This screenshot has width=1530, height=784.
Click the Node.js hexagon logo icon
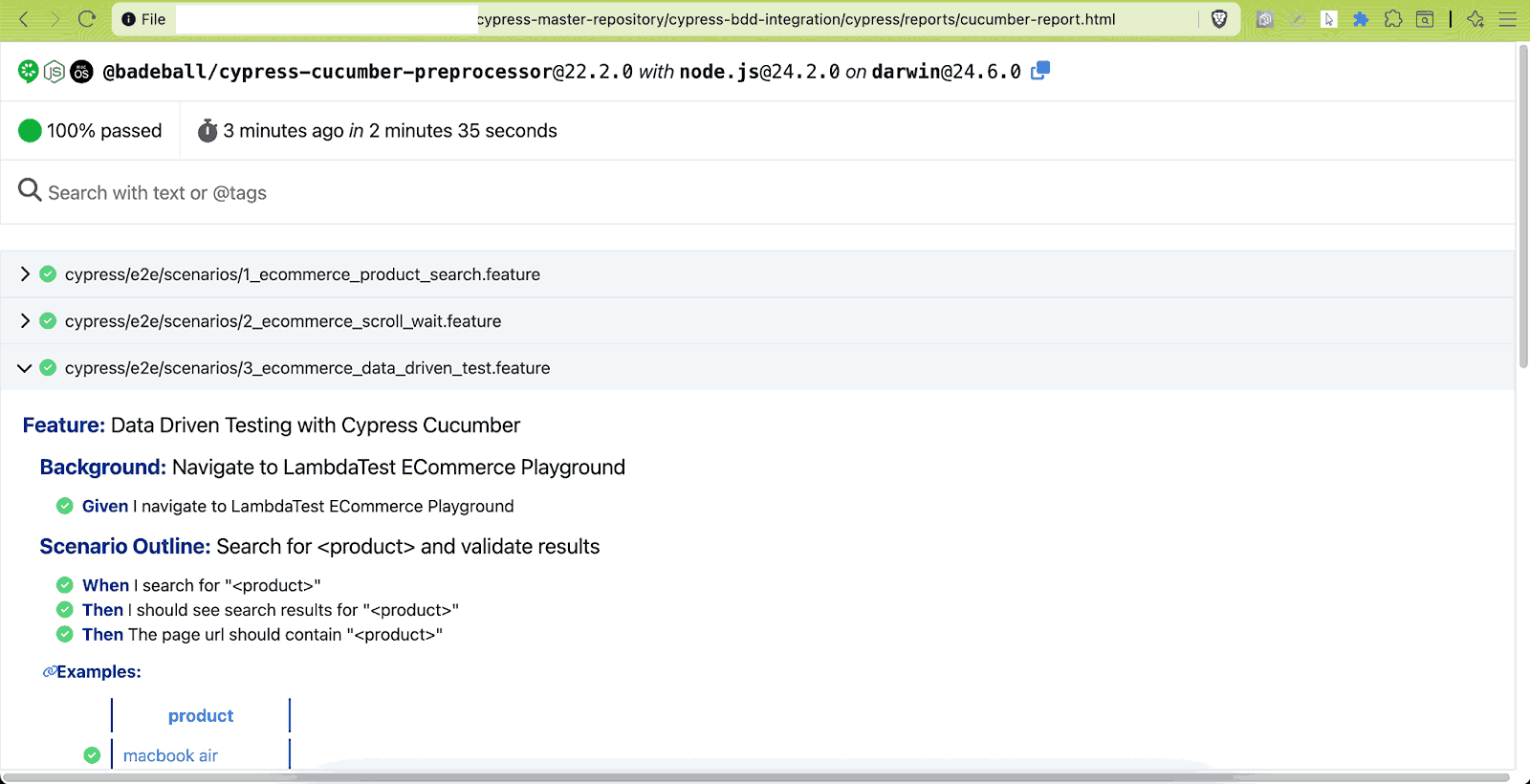point(55,72)
